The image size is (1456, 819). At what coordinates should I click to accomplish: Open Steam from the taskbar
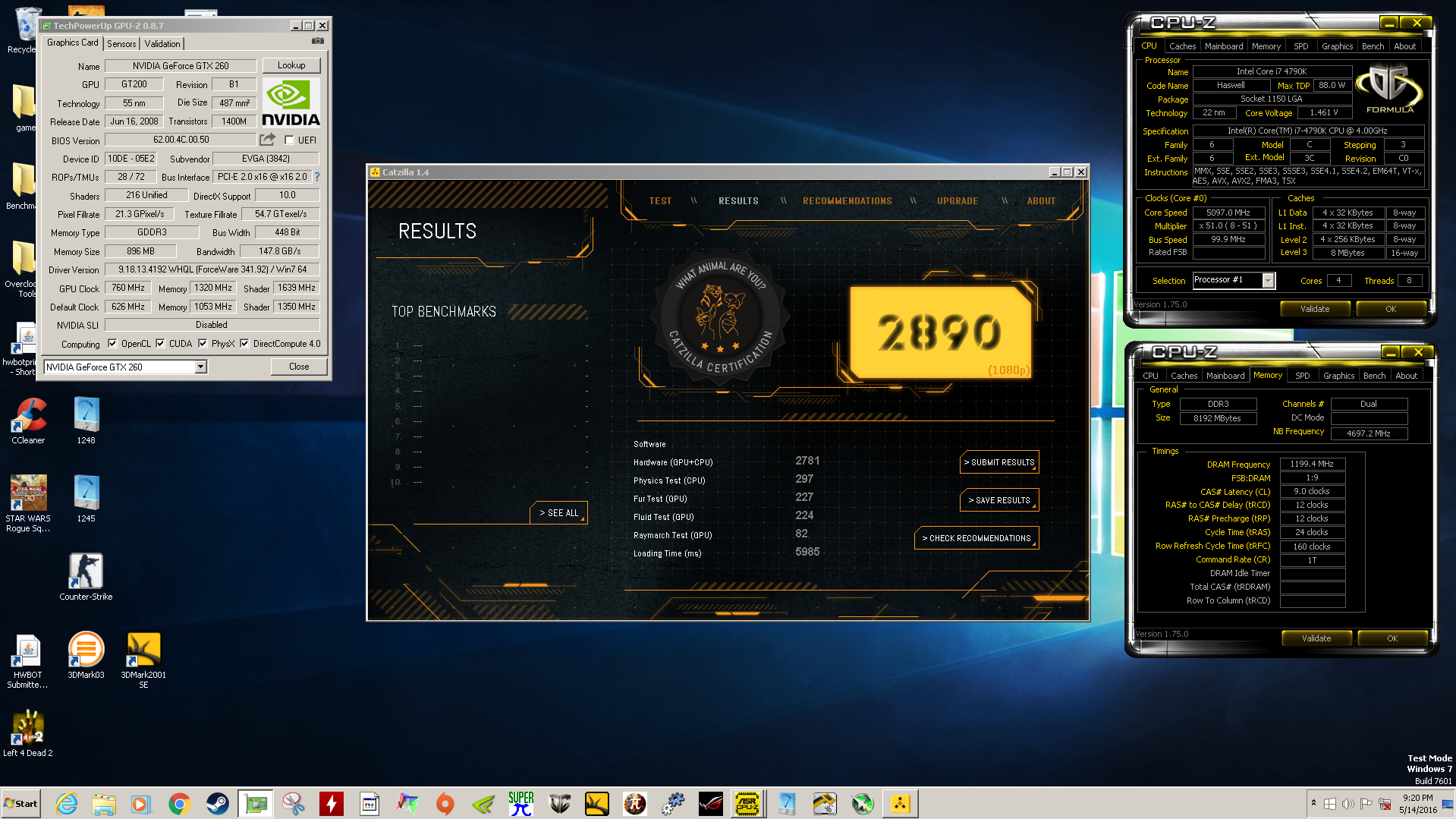point(218,804)
